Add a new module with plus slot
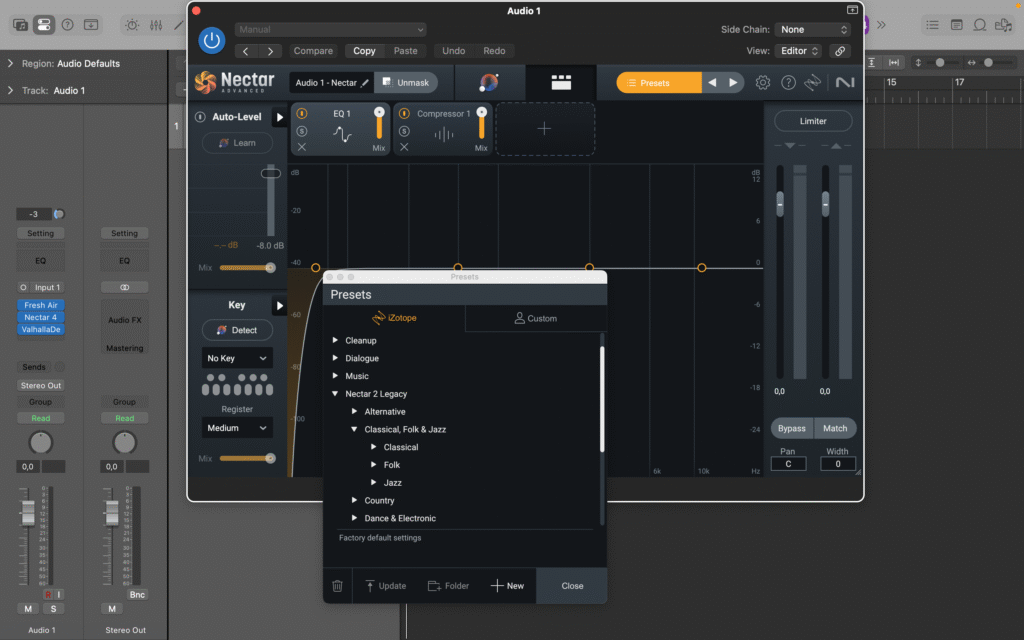This screenshot has width=1024, height=640. (544, 129)
